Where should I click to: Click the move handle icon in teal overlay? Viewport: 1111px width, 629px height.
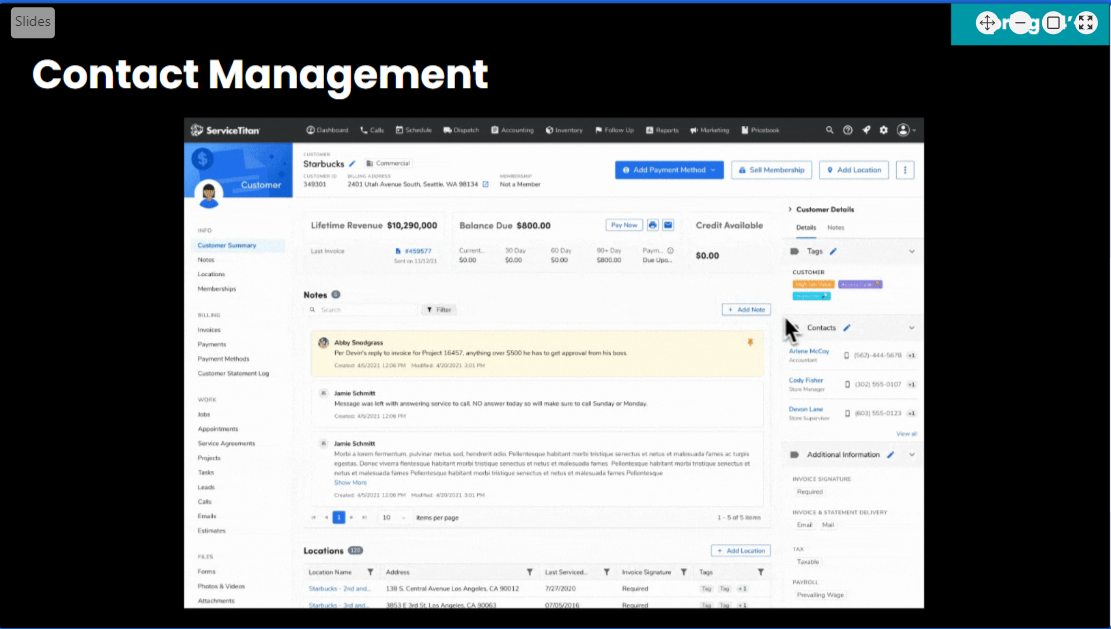point(986,23)
